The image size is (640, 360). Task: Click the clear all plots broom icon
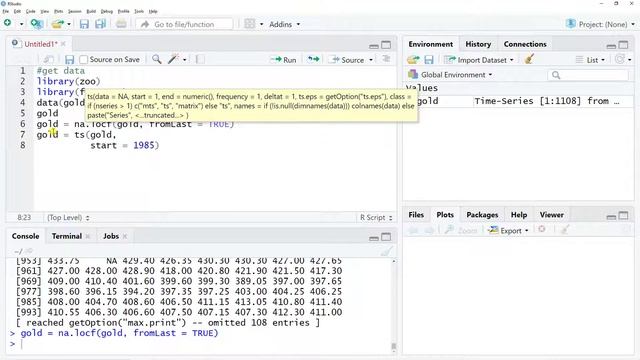(x=565, y=230)
